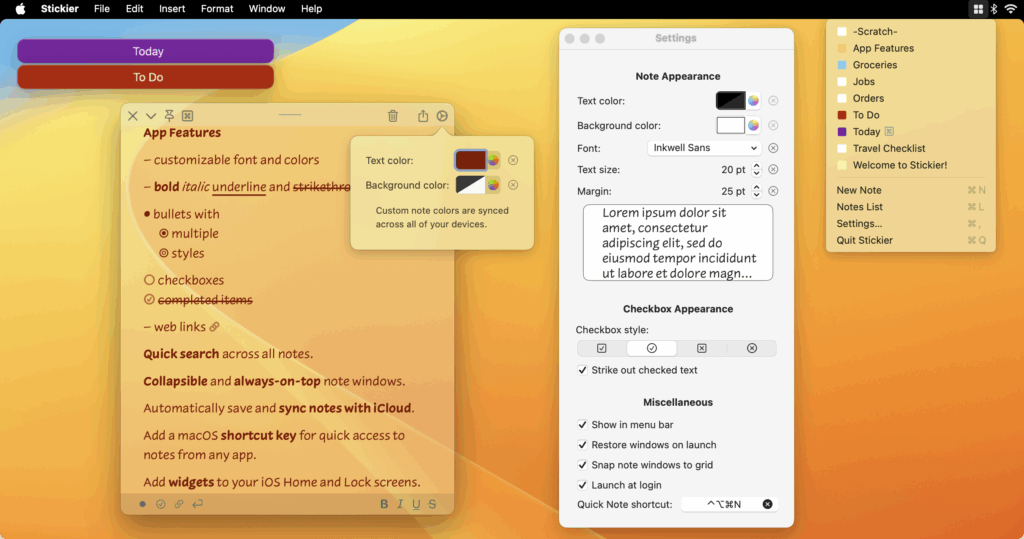The width and height of the screenshot is (1024, 539).
Task: Insert a bullet from the note's bottom toolbar
Action: 142,504
